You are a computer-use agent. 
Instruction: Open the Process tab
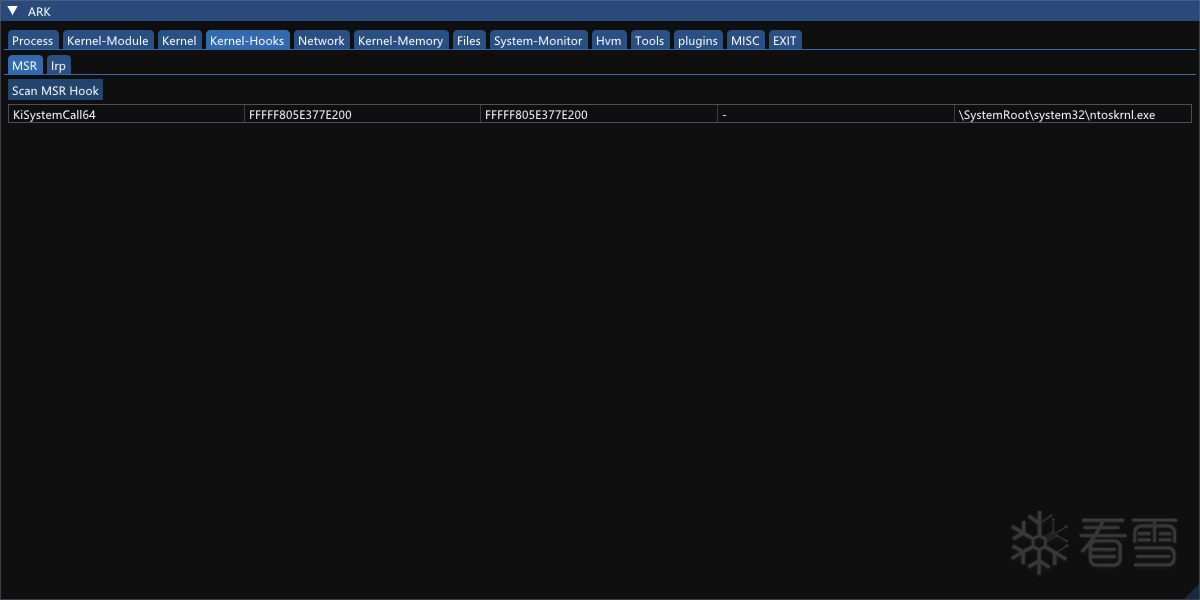click(x=33, y=40)
